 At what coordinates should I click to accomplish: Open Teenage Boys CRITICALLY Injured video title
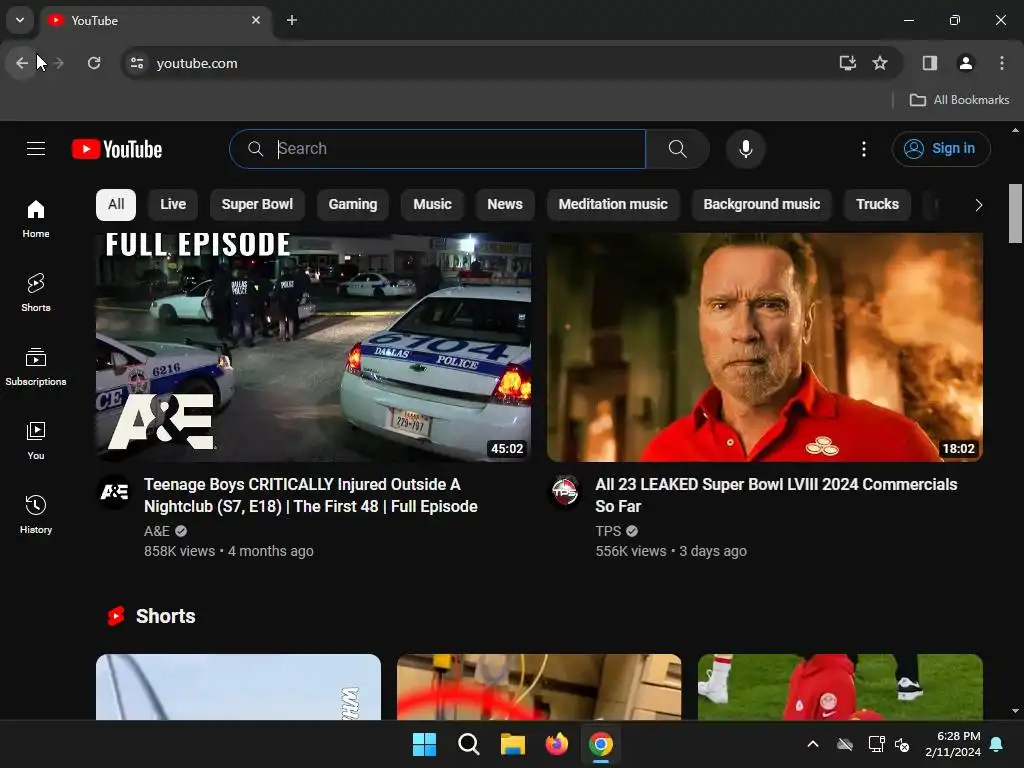pos(311,495)
